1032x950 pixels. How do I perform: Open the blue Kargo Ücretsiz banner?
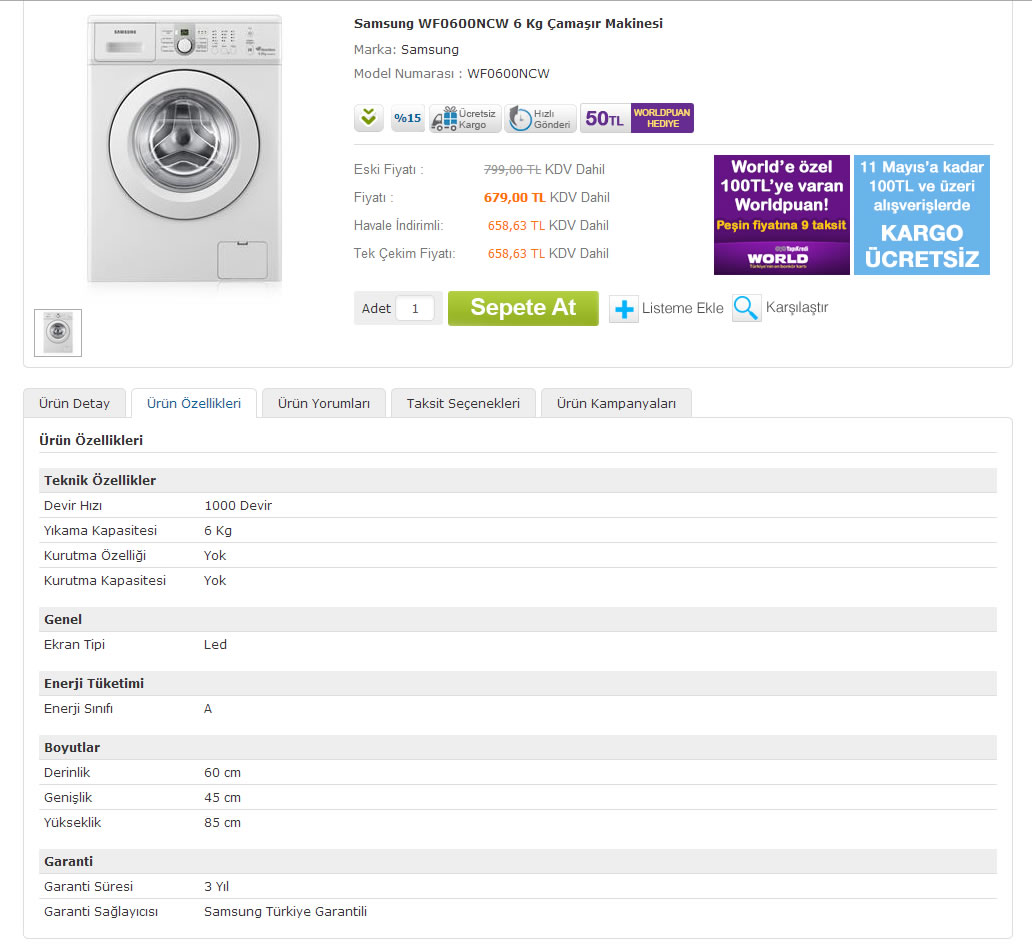921,215
